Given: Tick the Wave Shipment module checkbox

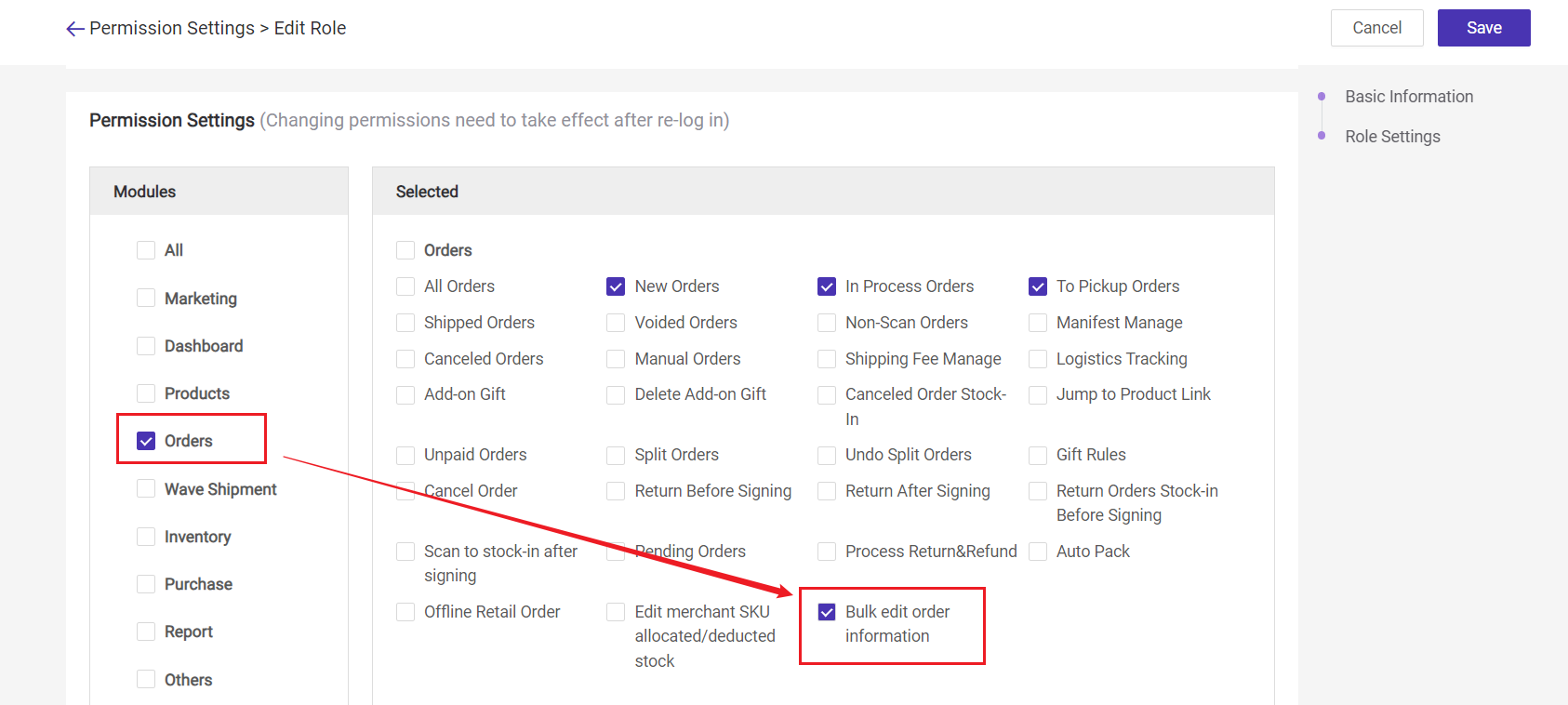Looking at the screenshot, I should coord(146,489).
